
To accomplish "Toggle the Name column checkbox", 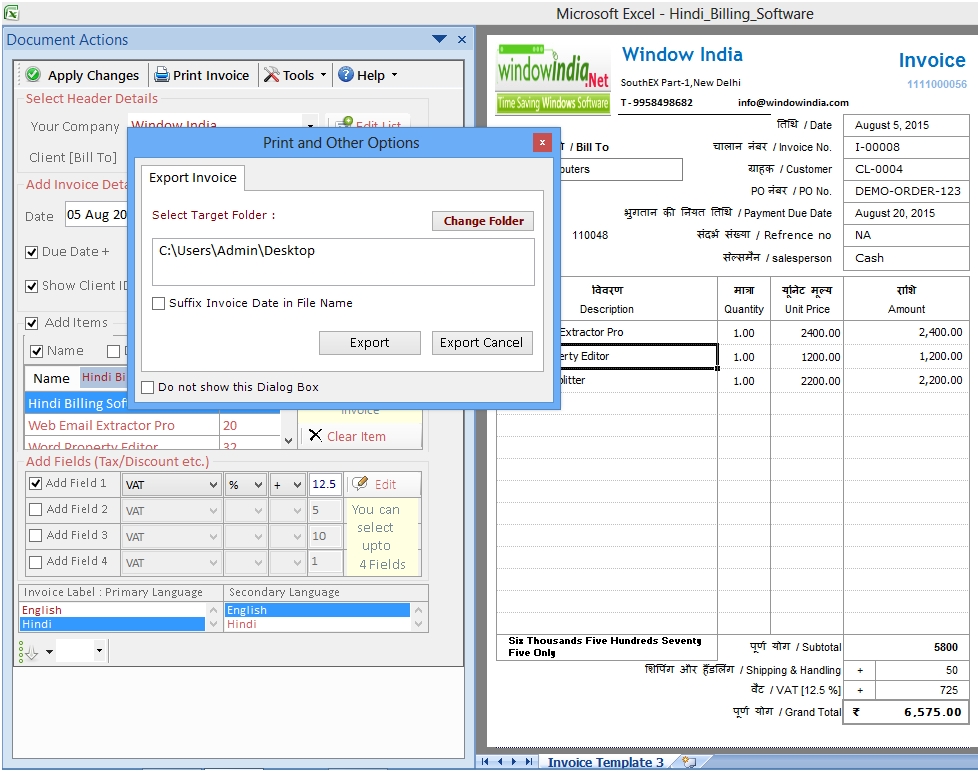I will click(37, 351).
